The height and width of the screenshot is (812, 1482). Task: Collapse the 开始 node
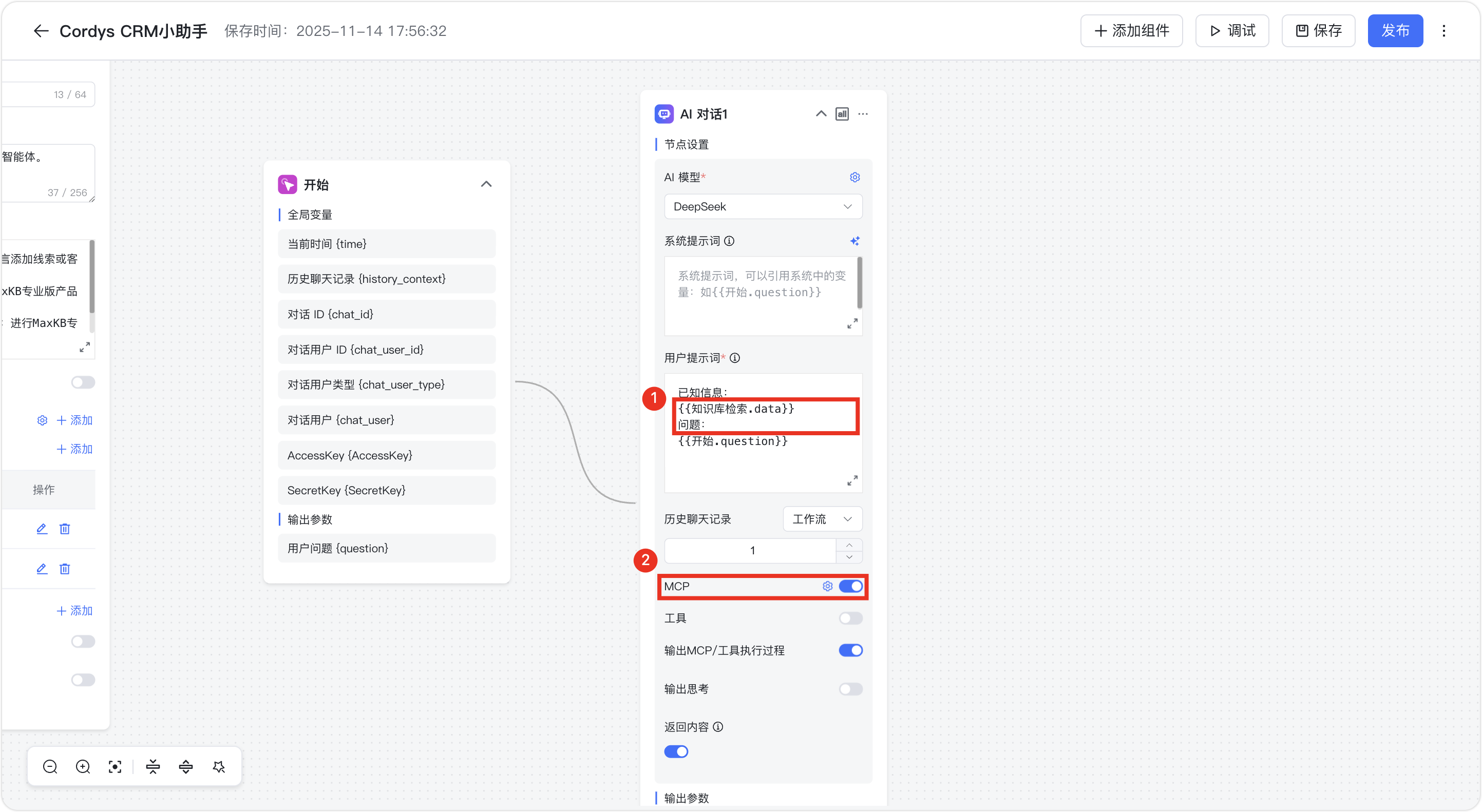click(486, 184)
